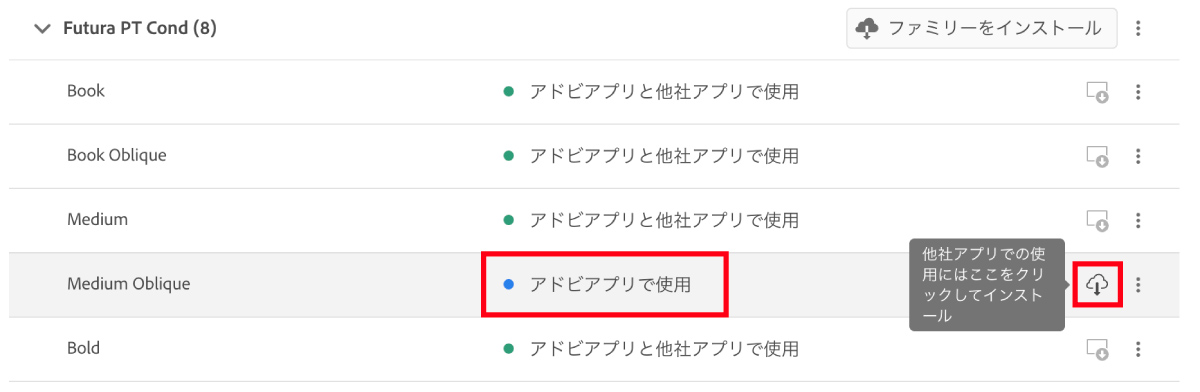This screenshot has height=392, width=1200.
Task: Click cloud download icon for Medium Oblique
Action: [x=1097, y=285]
